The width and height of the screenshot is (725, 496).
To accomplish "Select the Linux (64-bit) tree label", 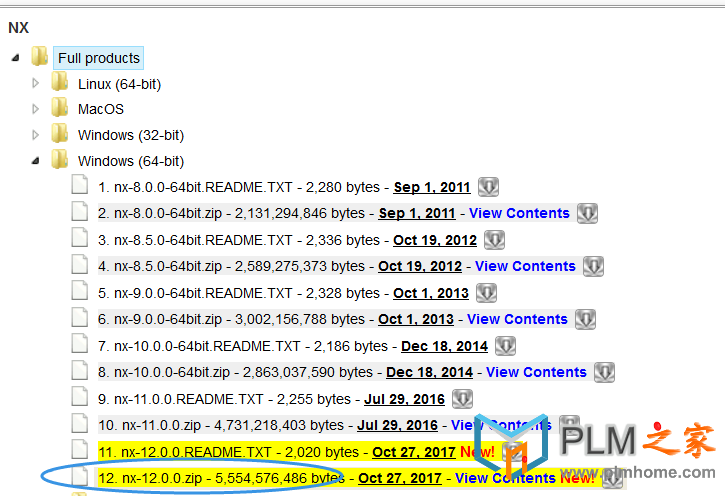I will tap(119, 84).
